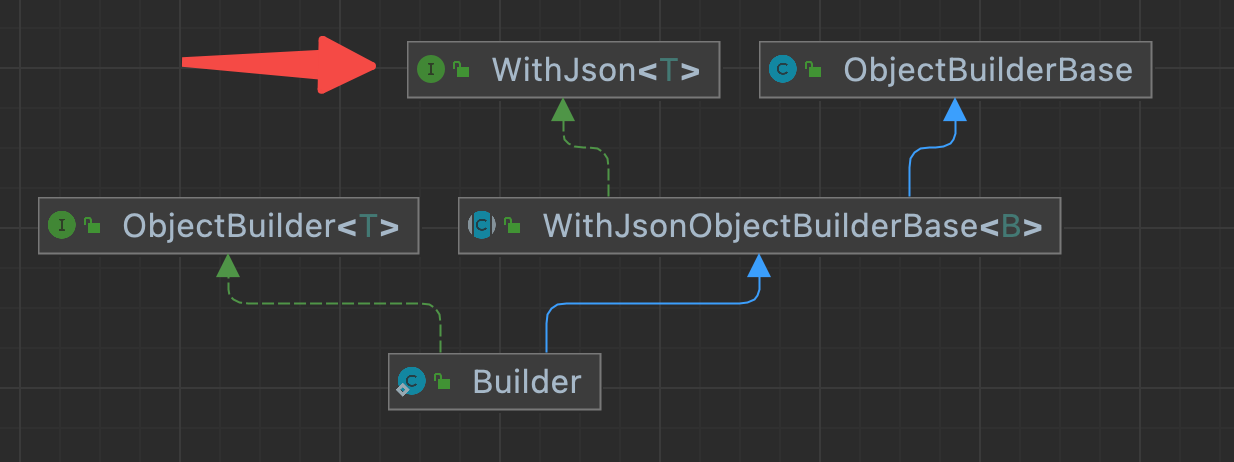Click the blue arrowhead under ObjectBuilderBase
This screenshot has width=1234, height=462.
pos(955,109)
